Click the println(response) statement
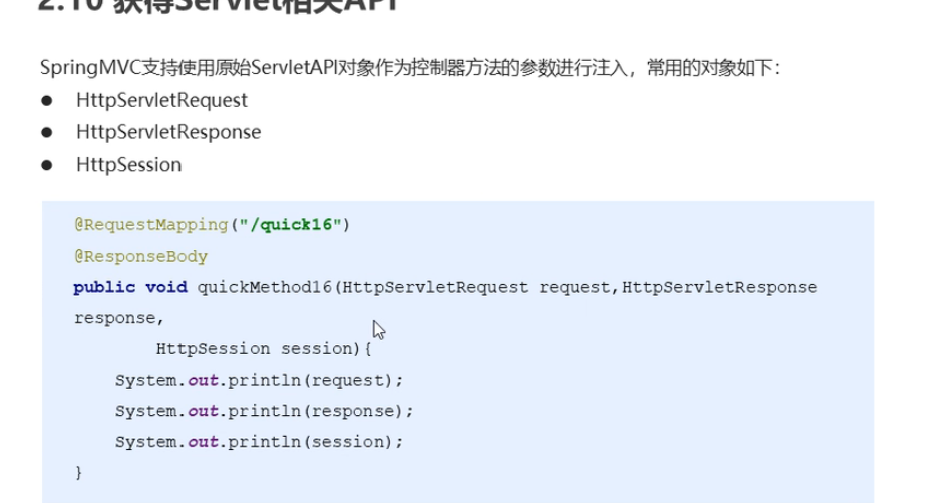 click(263, 411)
